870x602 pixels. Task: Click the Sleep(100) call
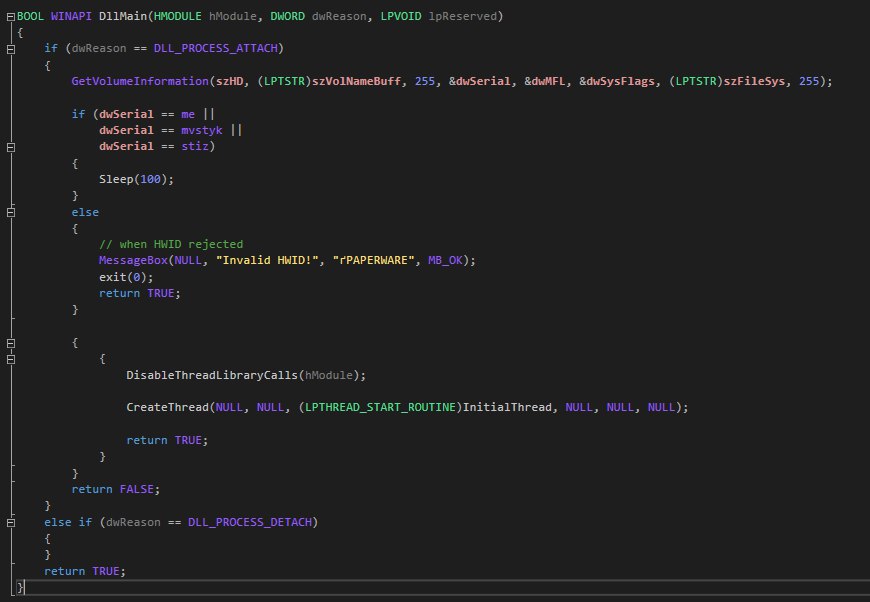coord(136,179)
